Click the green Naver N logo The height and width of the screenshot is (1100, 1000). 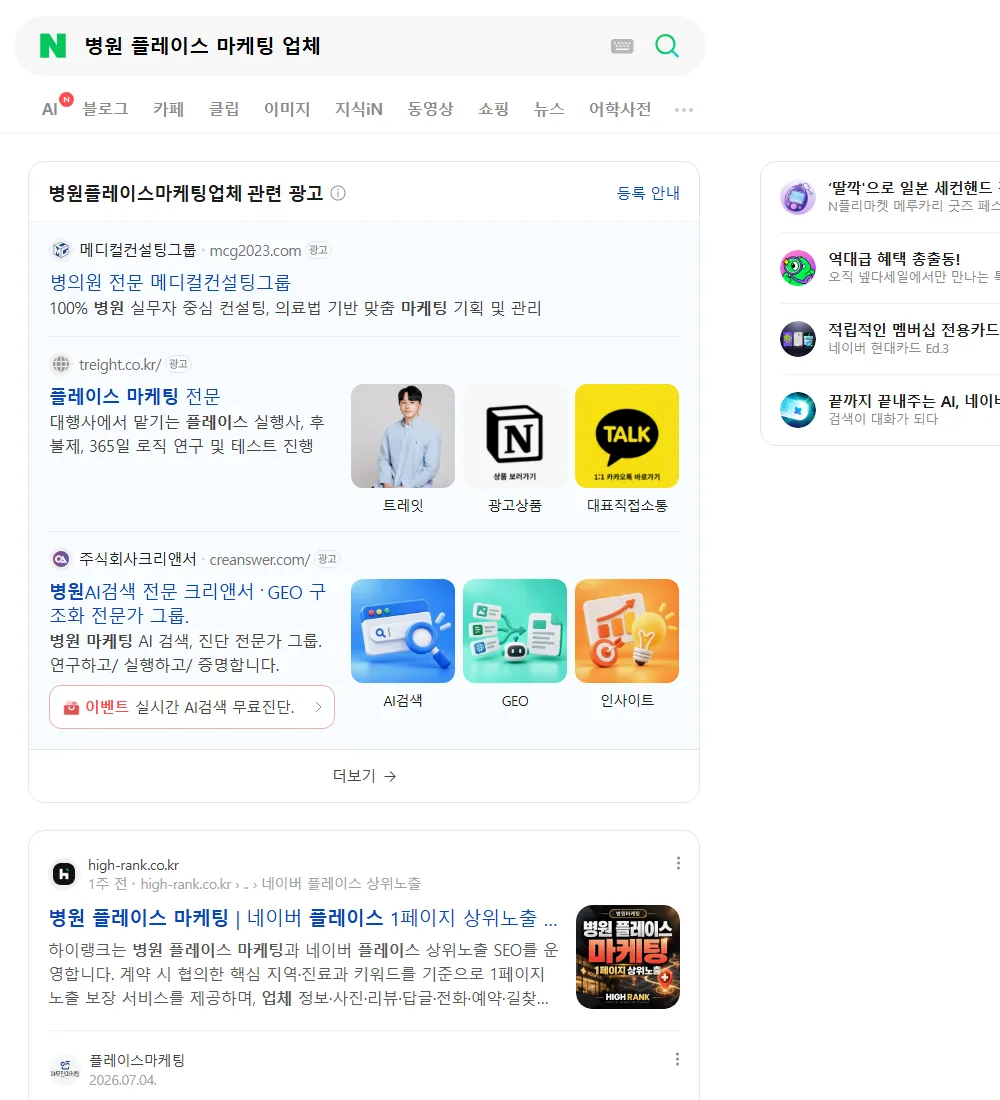point(53,46)
